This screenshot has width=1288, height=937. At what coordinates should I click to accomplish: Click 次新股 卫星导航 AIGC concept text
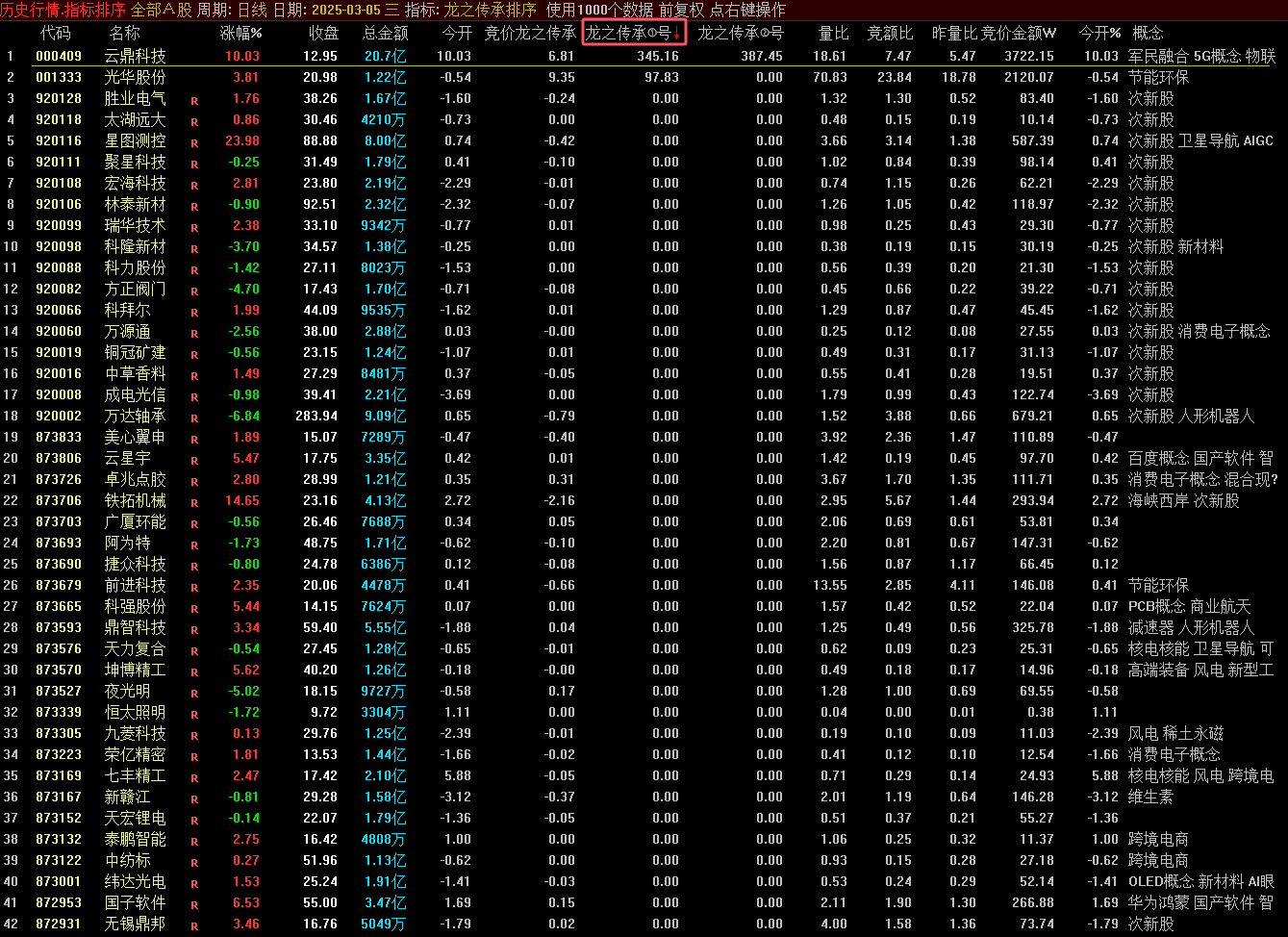[x=1200, y=140]
